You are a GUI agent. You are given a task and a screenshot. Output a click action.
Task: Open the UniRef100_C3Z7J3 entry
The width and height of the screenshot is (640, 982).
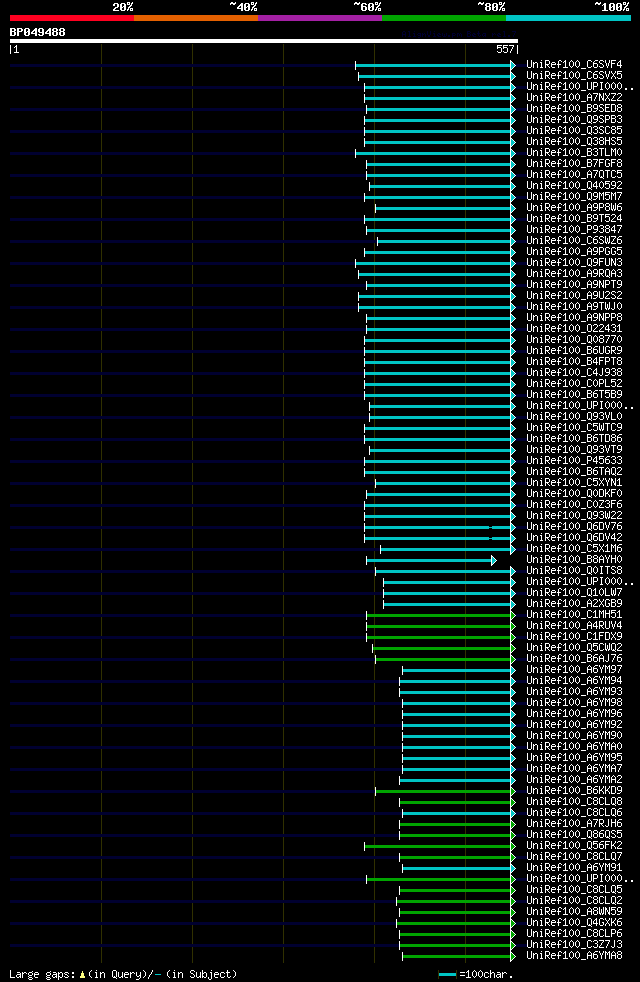point(574,945)
